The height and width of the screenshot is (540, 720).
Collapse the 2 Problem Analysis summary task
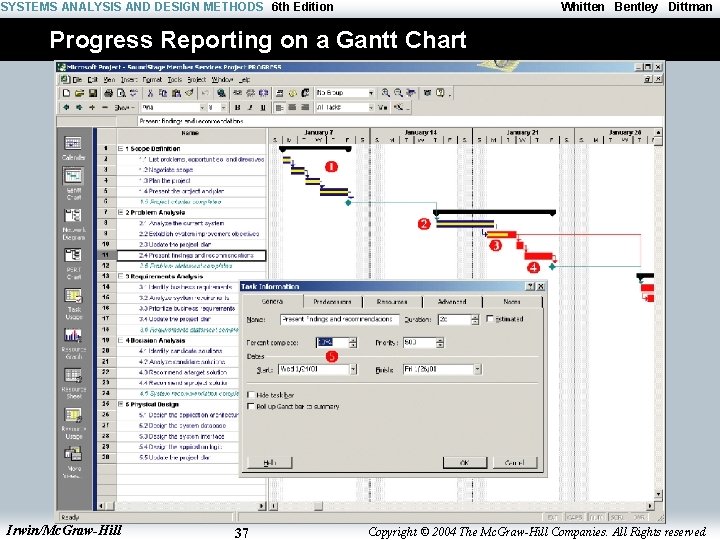point(121,213)
